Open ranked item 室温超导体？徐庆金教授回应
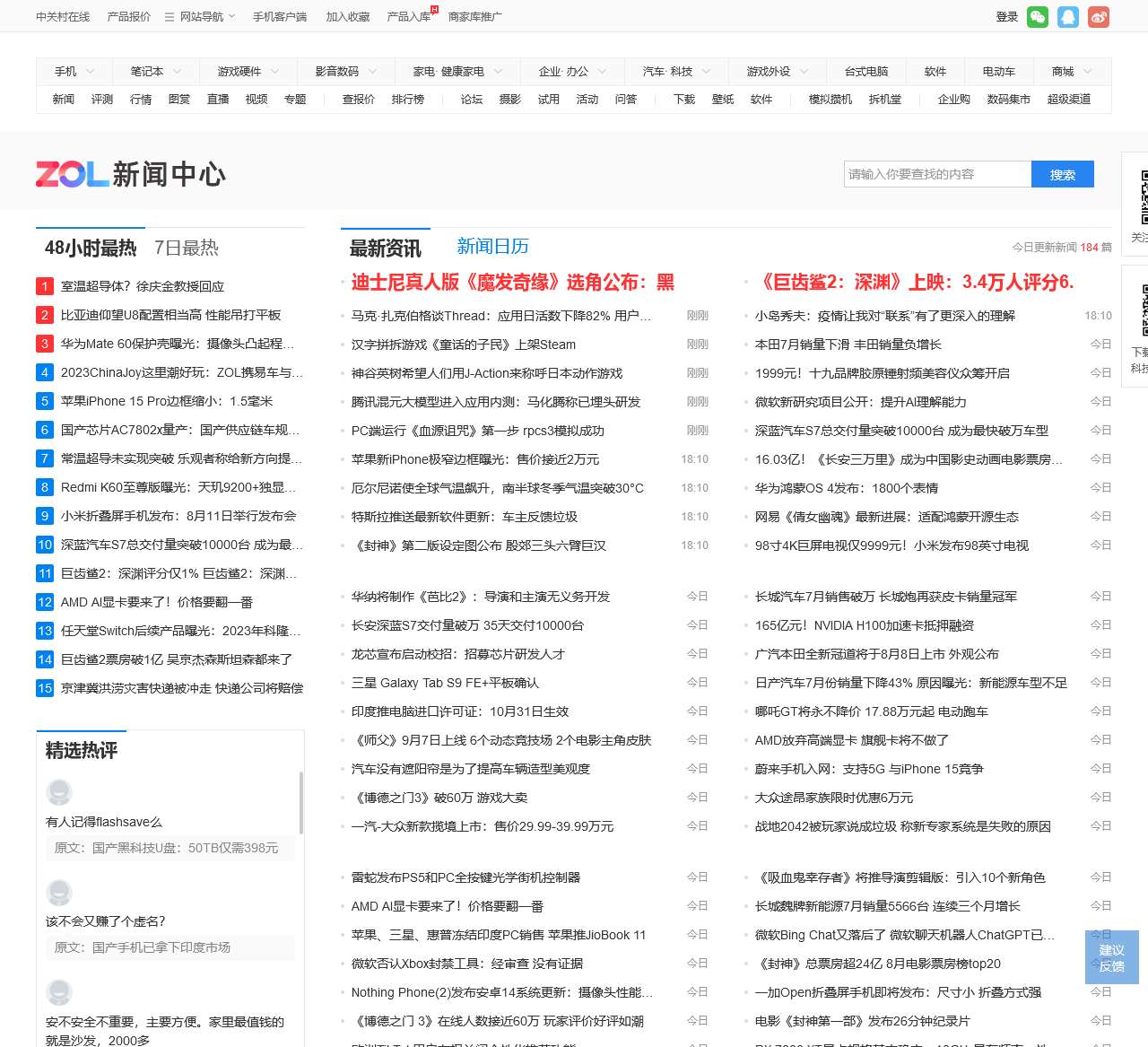 point(143,286)
